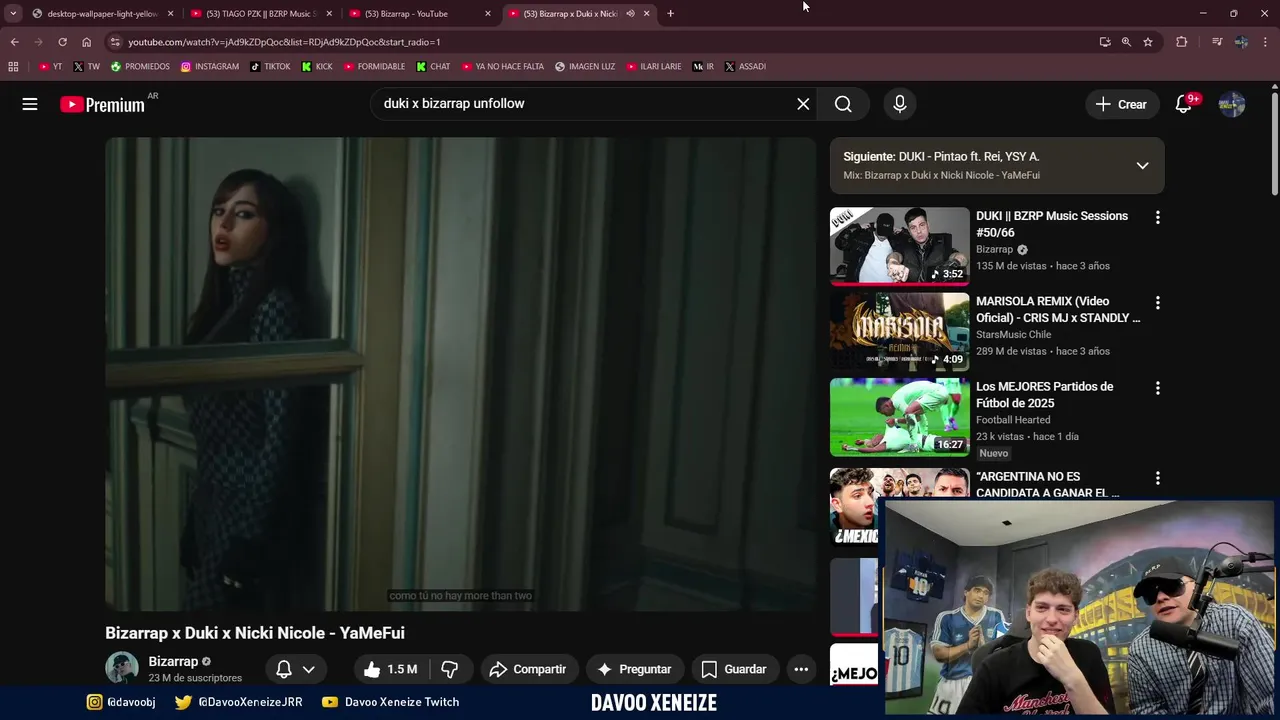
Task: Play MARISOLA REMIX thumbnail
Action: (x=900, y=331)
